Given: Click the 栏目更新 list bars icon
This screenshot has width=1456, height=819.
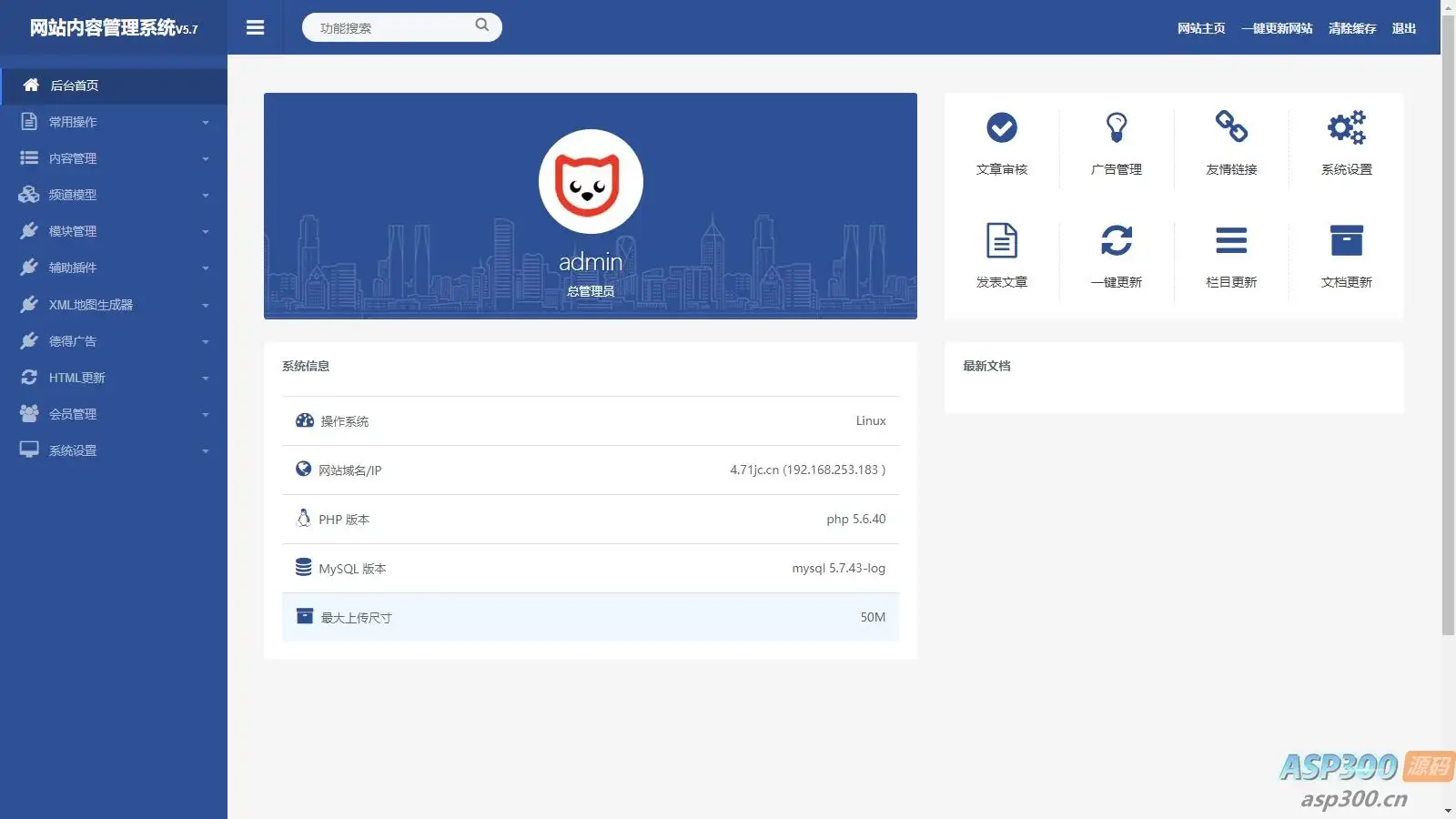Looking at the screenshot, I should [x=1231, y=240].
